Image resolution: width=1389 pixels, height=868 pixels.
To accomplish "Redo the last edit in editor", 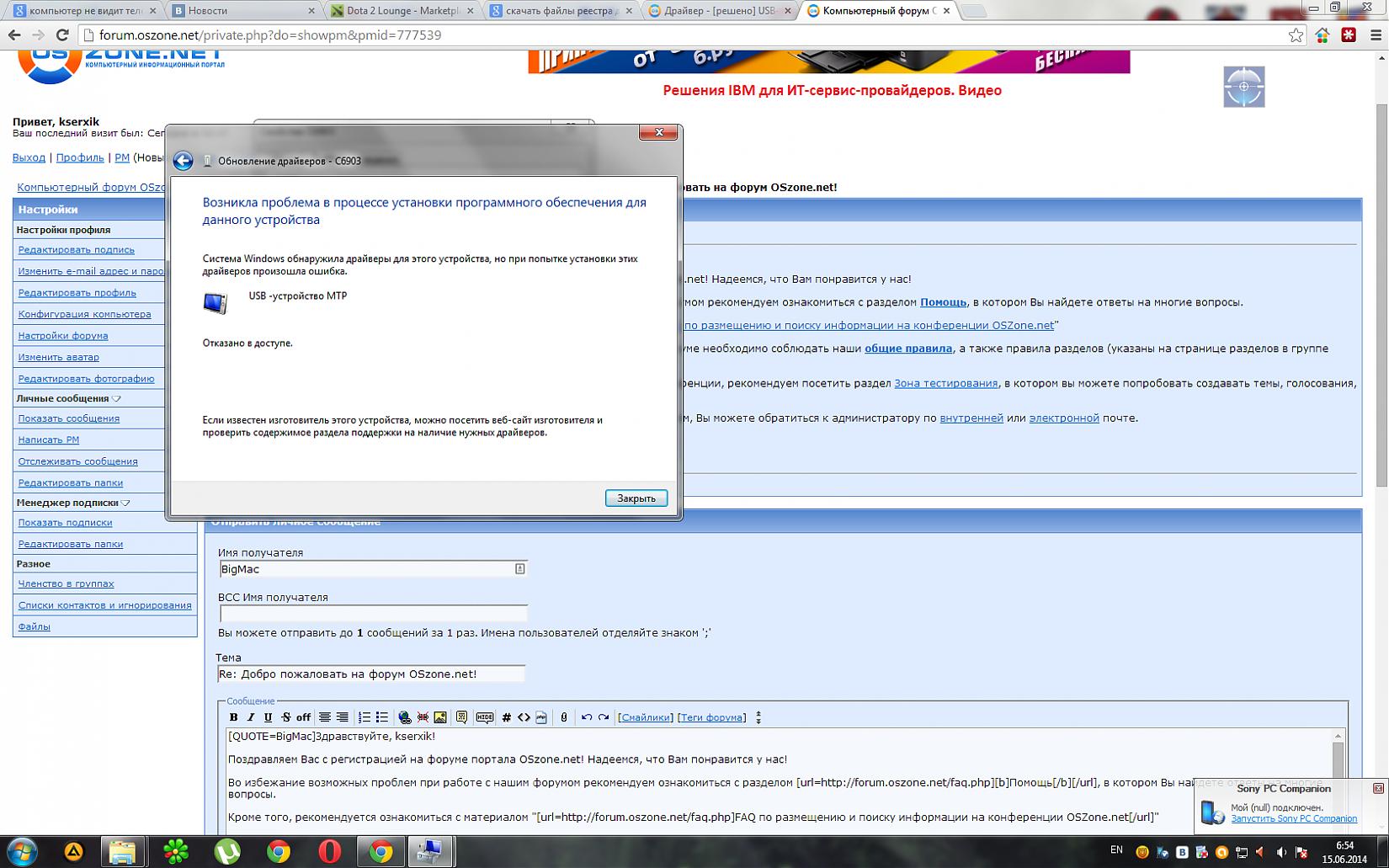I will click(x=604, y=717).
